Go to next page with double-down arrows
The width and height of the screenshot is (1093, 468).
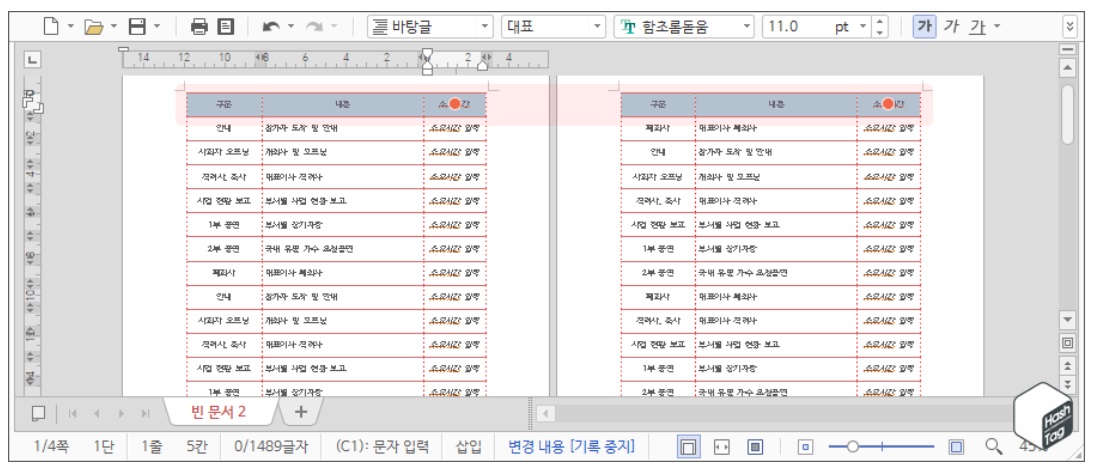click(x=1067, y=384)
